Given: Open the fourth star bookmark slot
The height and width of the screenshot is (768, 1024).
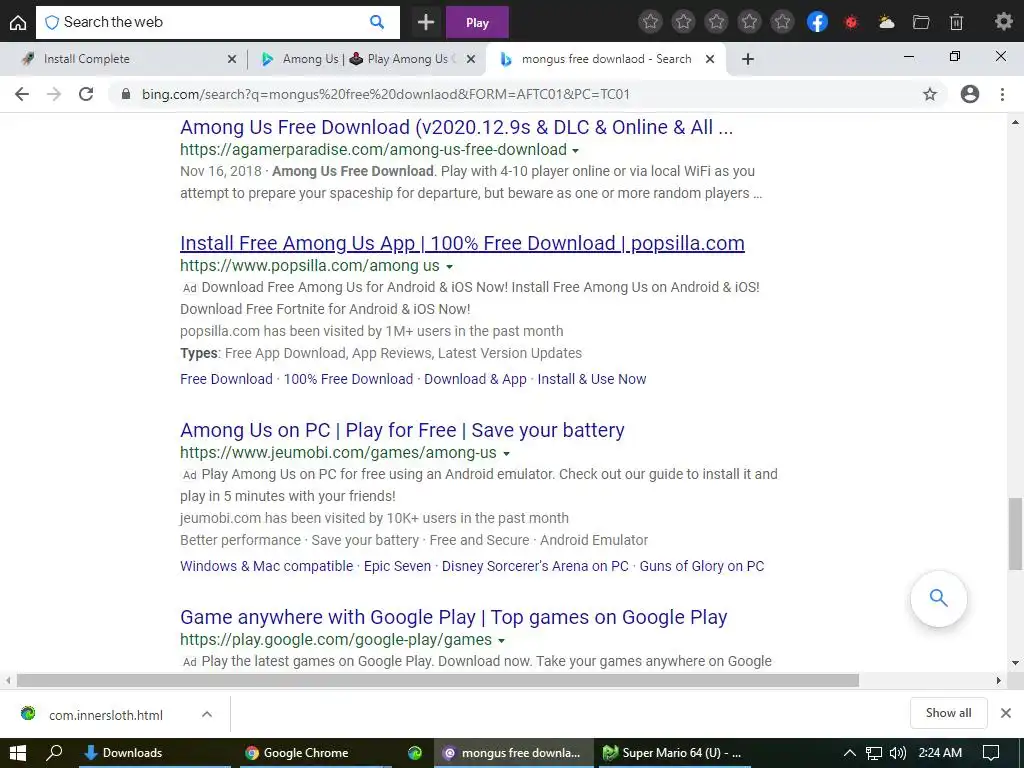Looking at the screenshot, I should pyautogui.click(x=750, y=22).
